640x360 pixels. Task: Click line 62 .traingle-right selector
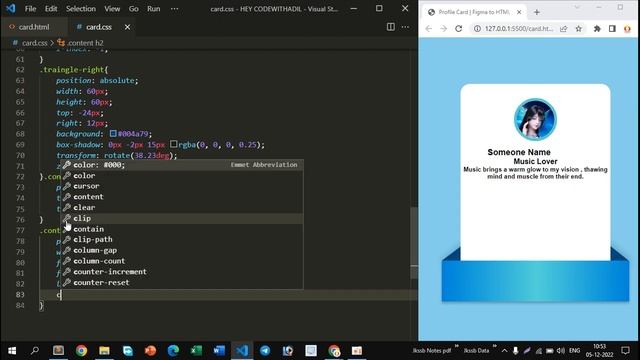tap(74, 70)
